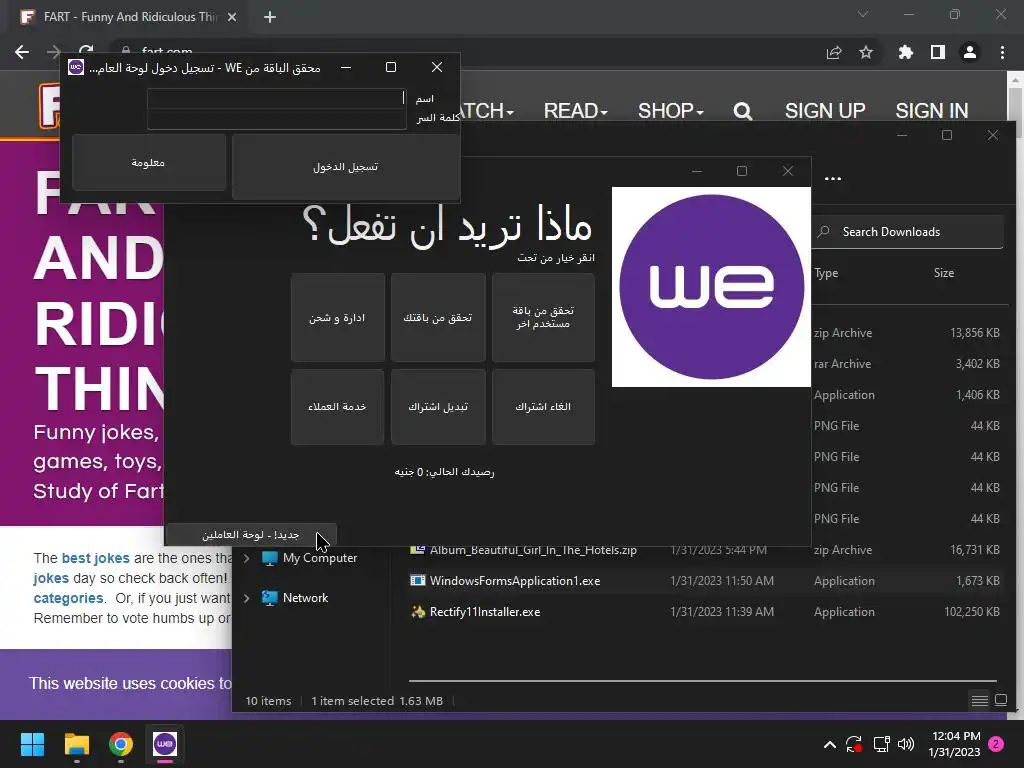Click the تبديل اشتراك button
Viewport: 1024px width, 768px height.
pyautogui.click(x=438, y=407)
